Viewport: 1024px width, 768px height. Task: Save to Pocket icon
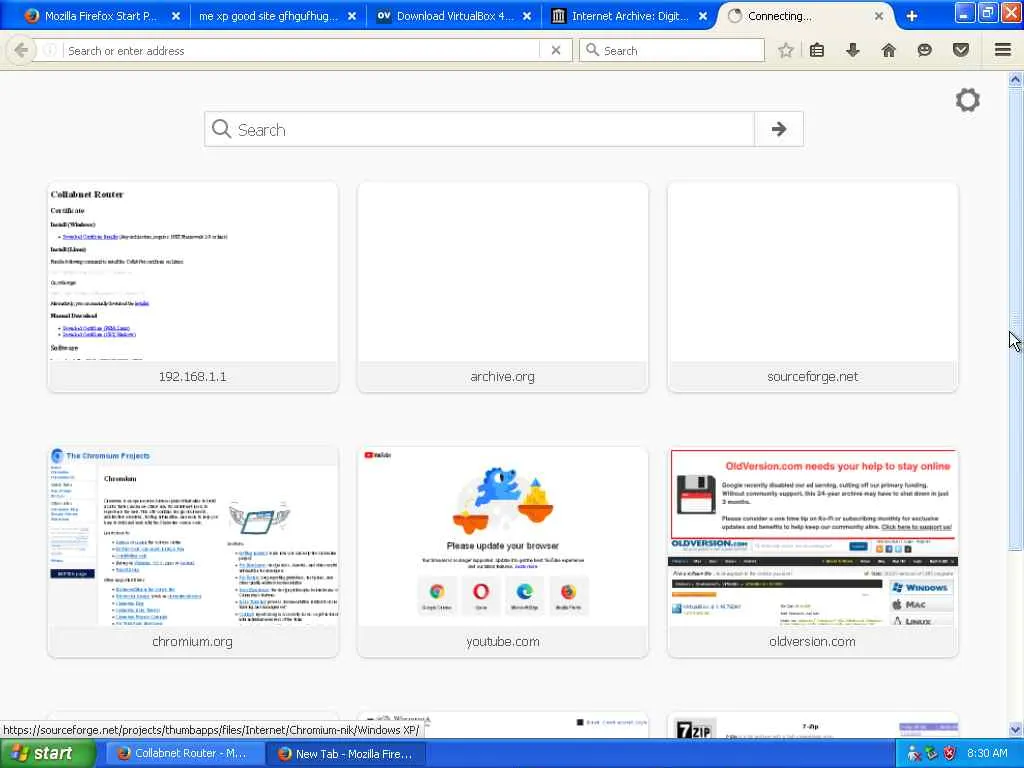[960, 50]
